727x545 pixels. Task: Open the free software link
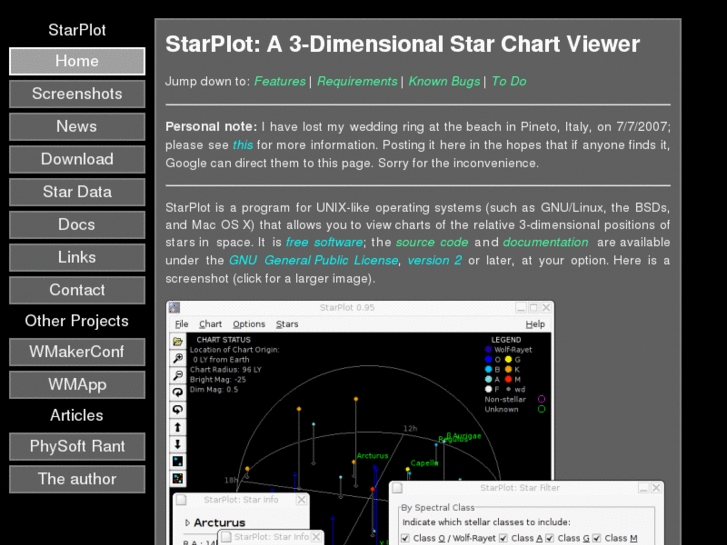click(x=324, y=242)
